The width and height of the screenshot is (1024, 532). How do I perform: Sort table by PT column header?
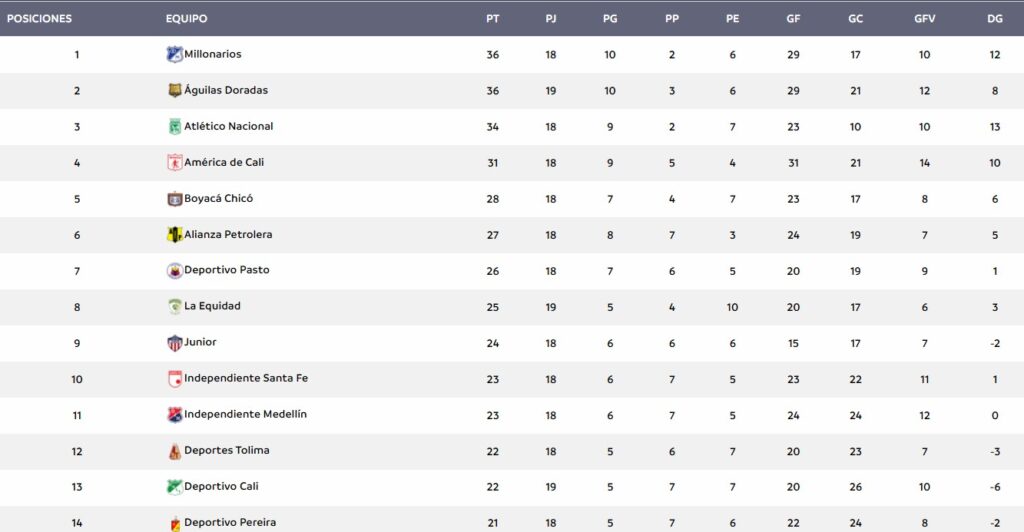tap(492, 19)
